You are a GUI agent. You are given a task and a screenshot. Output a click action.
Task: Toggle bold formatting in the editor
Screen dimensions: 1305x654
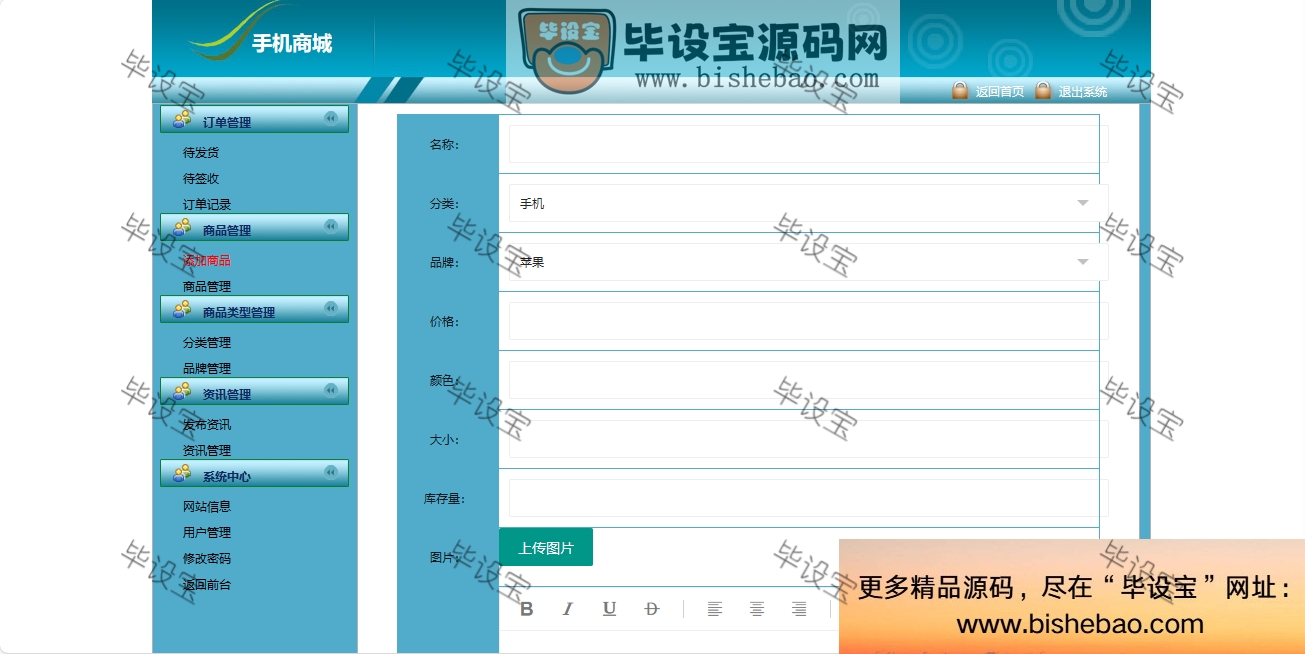(527, 609)
